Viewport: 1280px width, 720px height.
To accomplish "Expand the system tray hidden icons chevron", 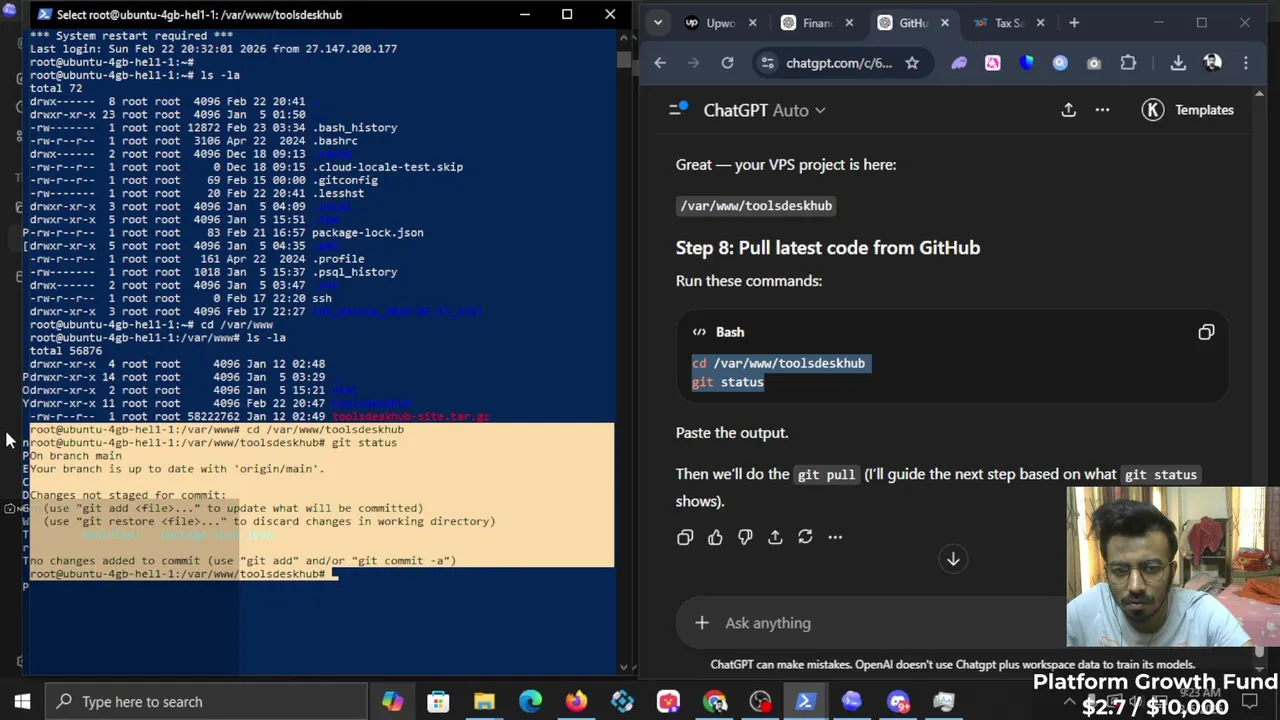I will pos(1069,704).
